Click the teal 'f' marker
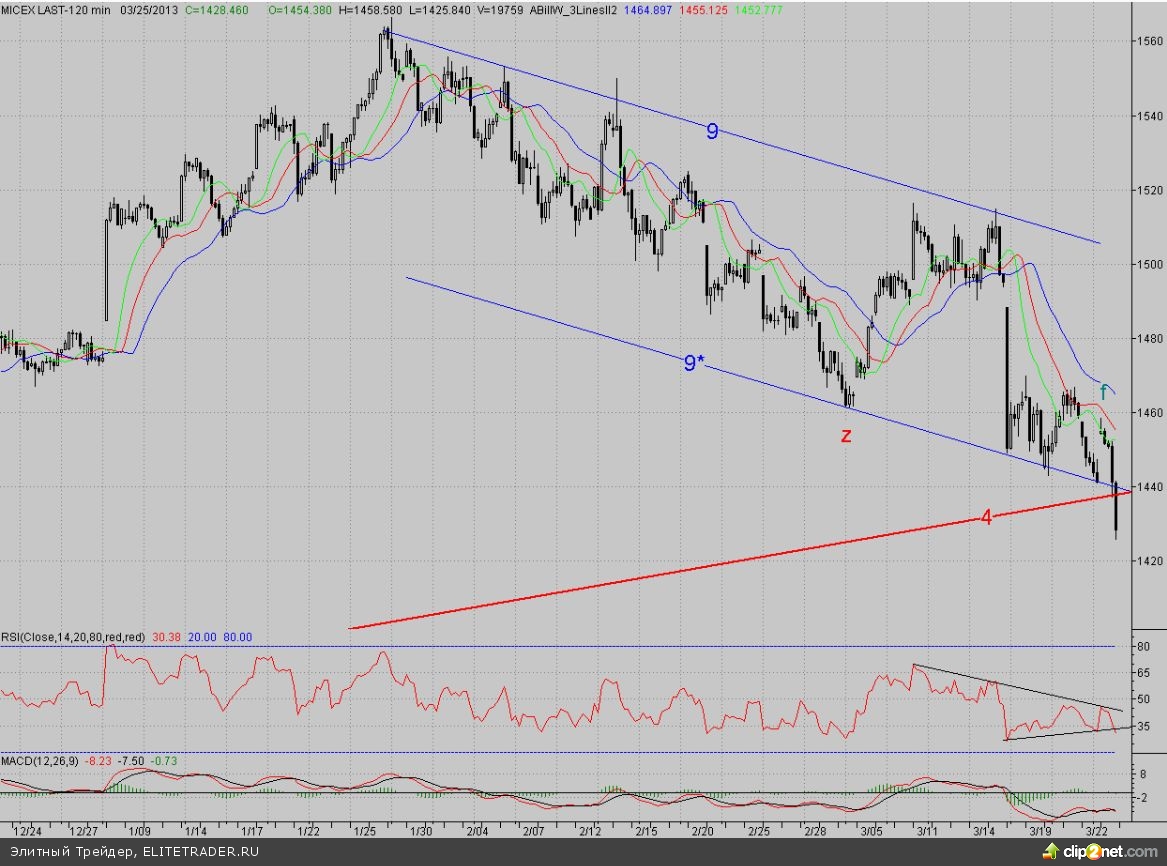Screen dimensions: 1167x866 coord(1103,393)
